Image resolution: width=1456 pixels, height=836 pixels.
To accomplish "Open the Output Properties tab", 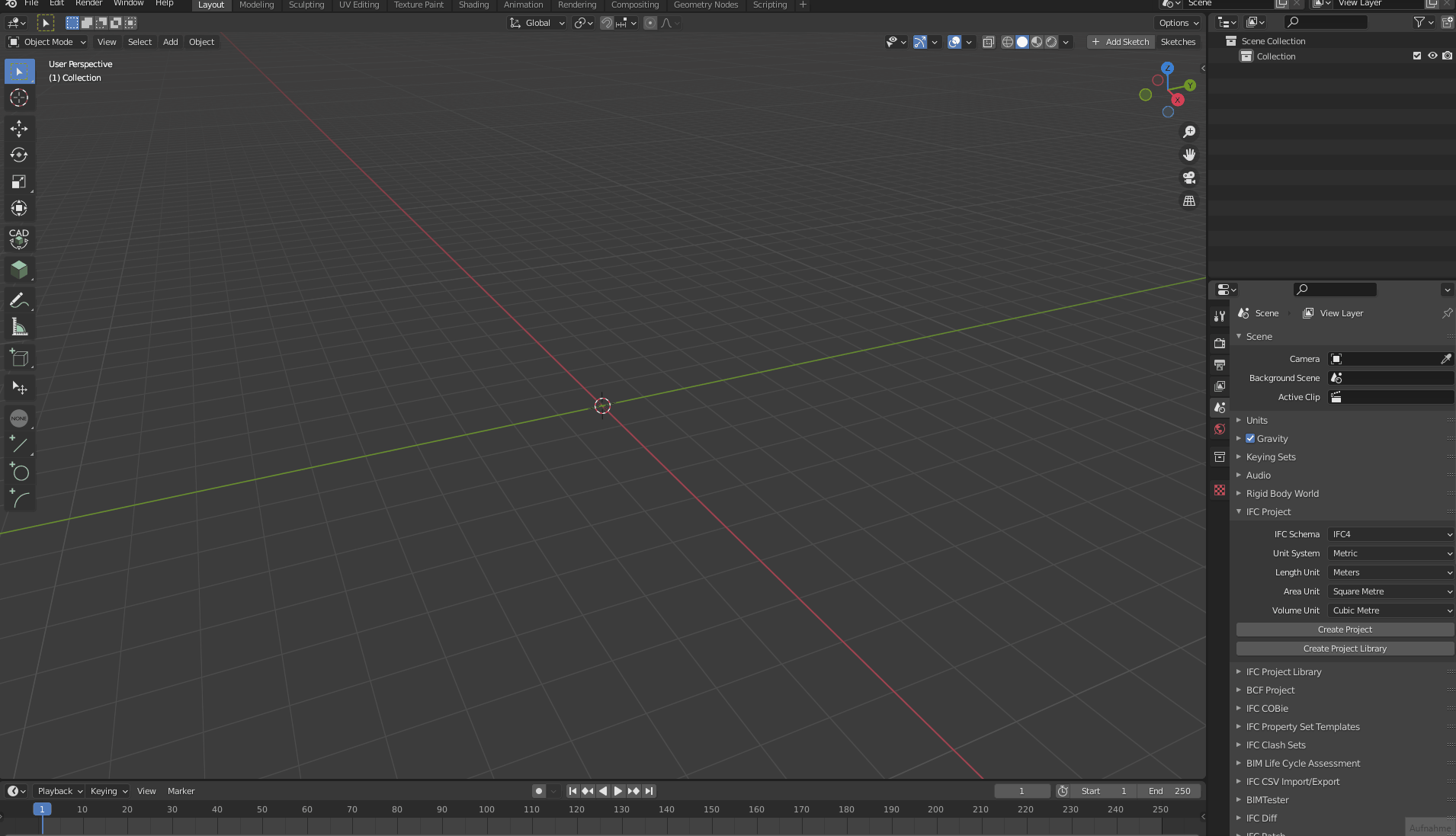I will coord(1220,365).
